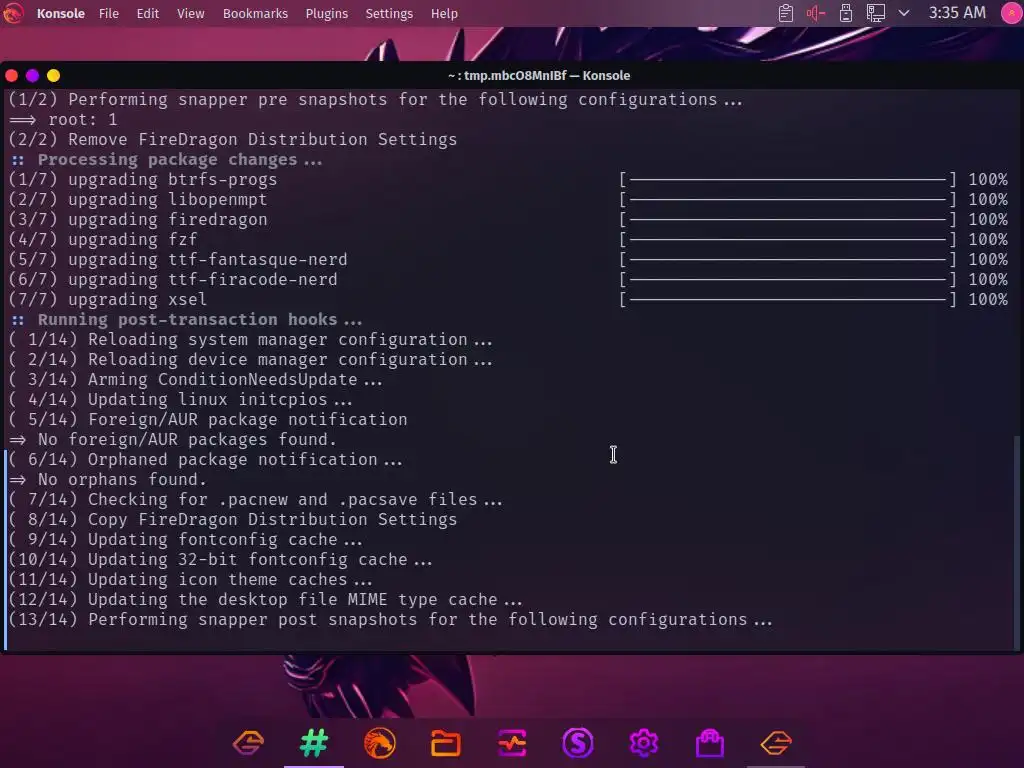Click the yellow window button in the Konsole title bar
The height and width of the screenshot is (768, 1024).
(54, 76)
